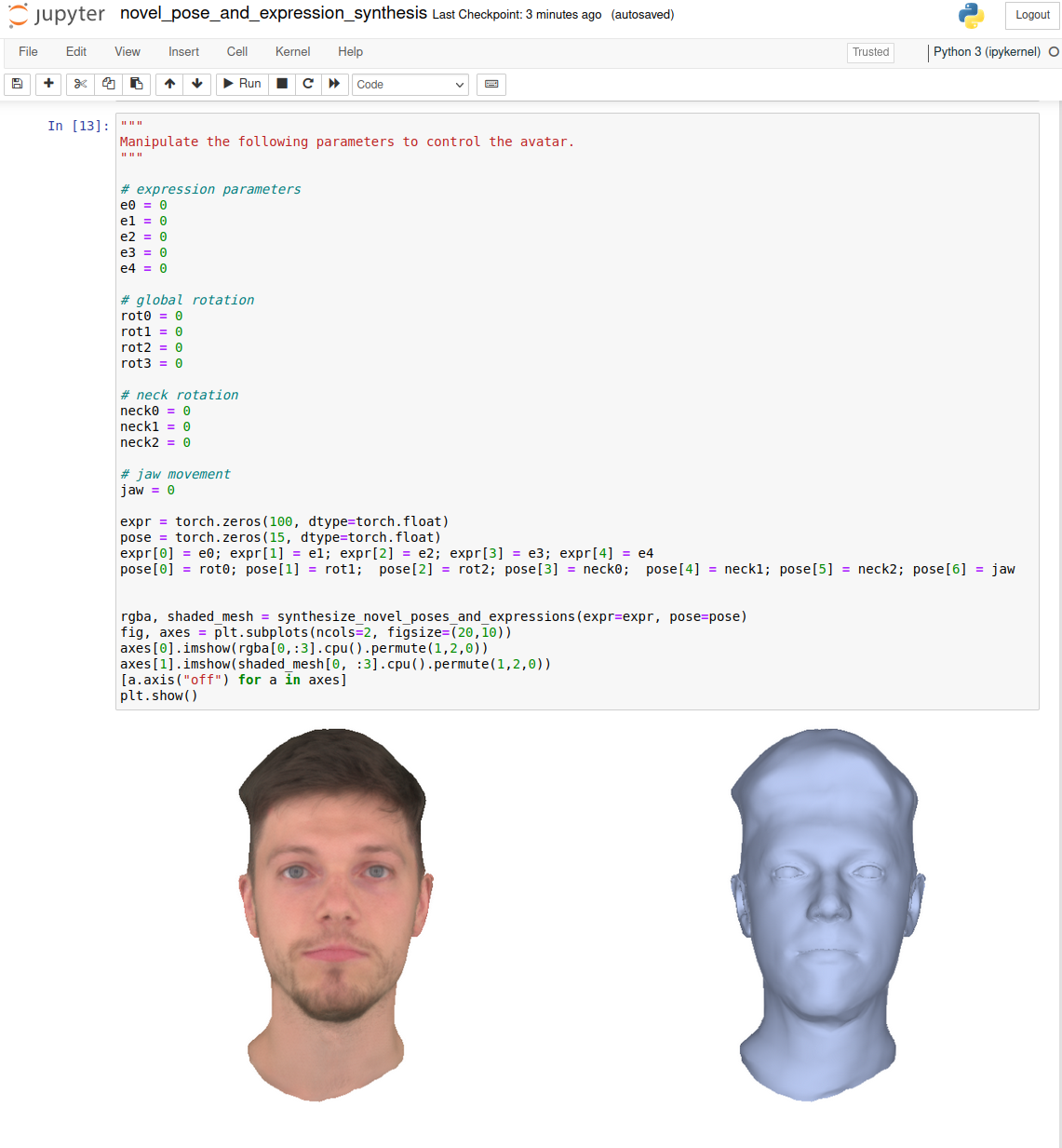Click the line 'e4 = 0'
Image resolution: width=1062 pixels, height=1148 pixels.
pyautogui.click(x=143, y=269)
